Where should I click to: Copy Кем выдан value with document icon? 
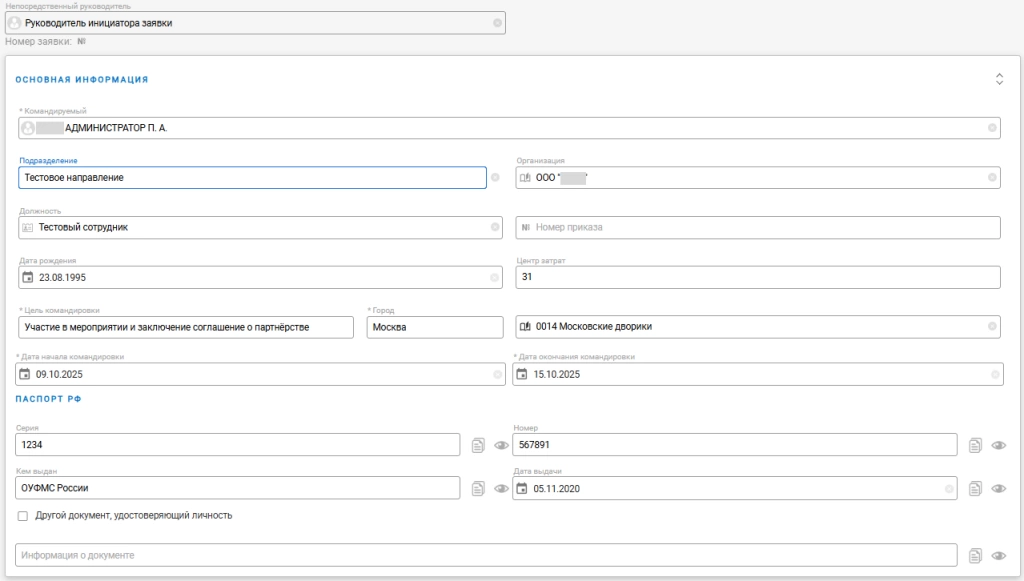click(478, 489)
